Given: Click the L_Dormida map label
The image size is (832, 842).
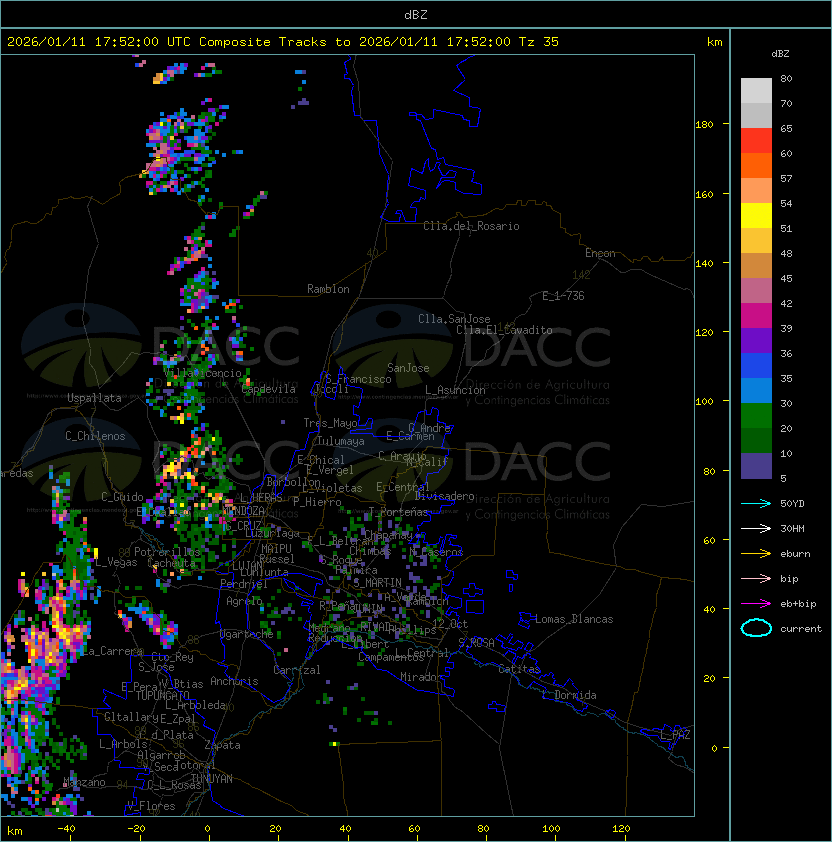Looking at the screenshot, I should [x=569, y=695].
